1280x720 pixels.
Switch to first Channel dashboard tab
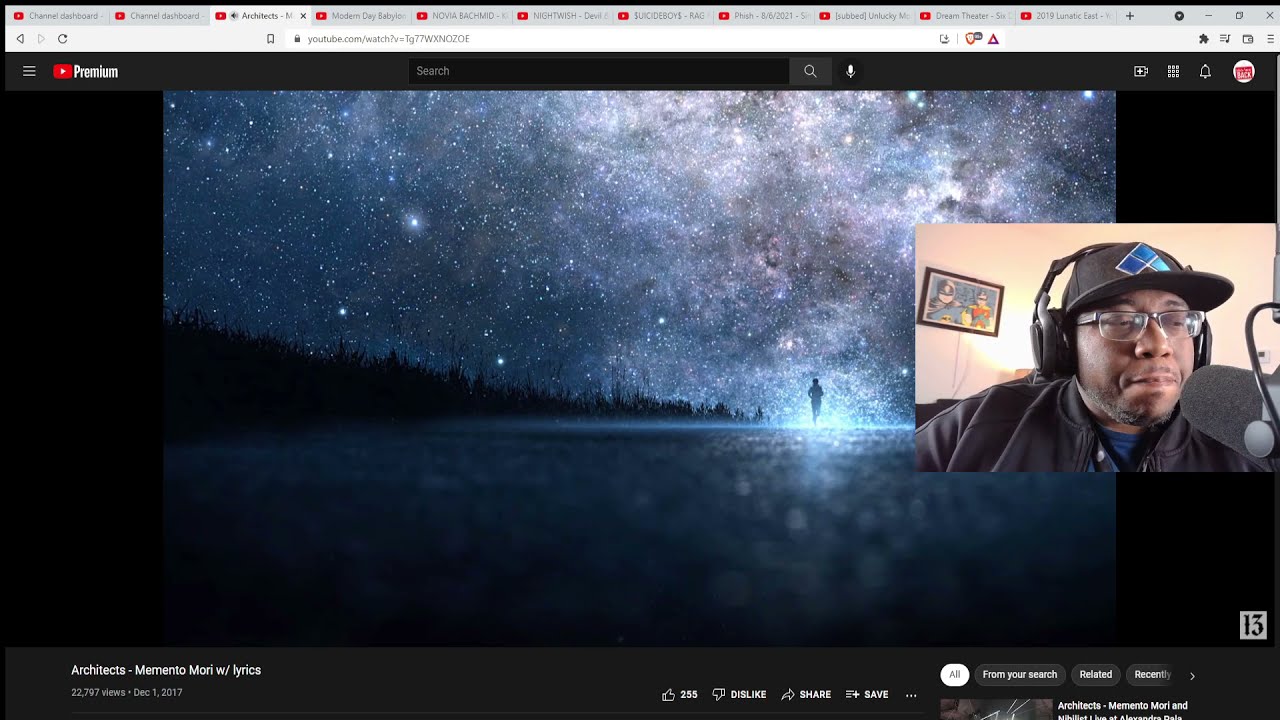pos(57,16)
